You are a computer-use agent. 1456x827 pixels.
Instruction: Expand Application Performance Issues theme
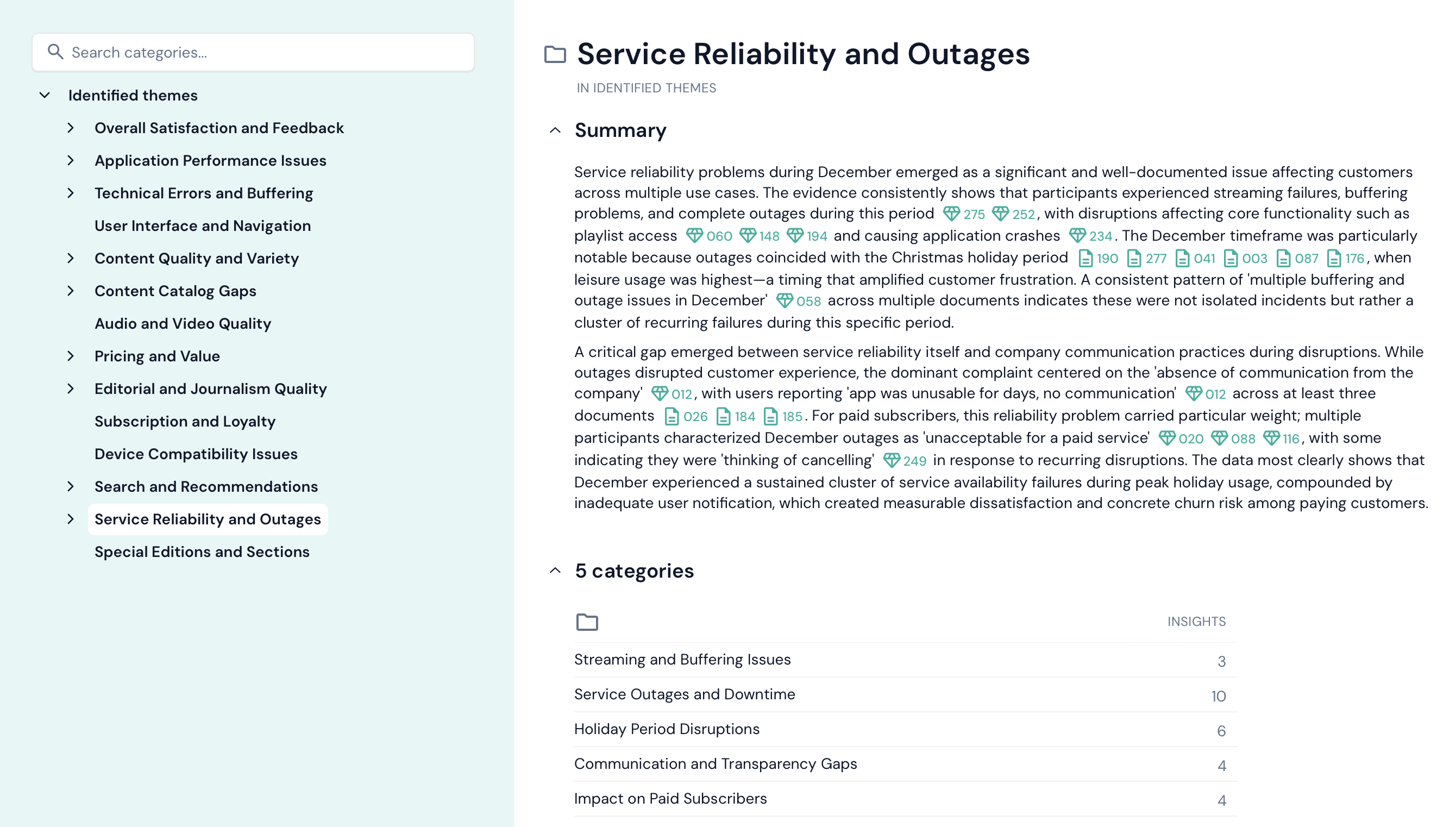tap(71, 161)
